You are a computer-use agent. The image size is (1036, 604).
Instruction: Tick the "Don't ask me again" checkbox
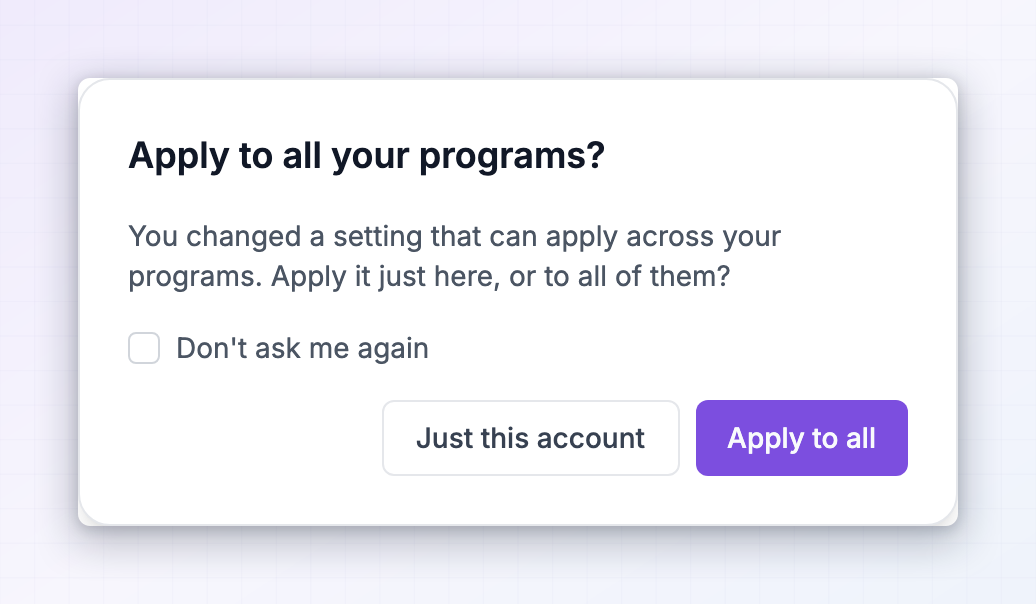click(x=144, y=348)
